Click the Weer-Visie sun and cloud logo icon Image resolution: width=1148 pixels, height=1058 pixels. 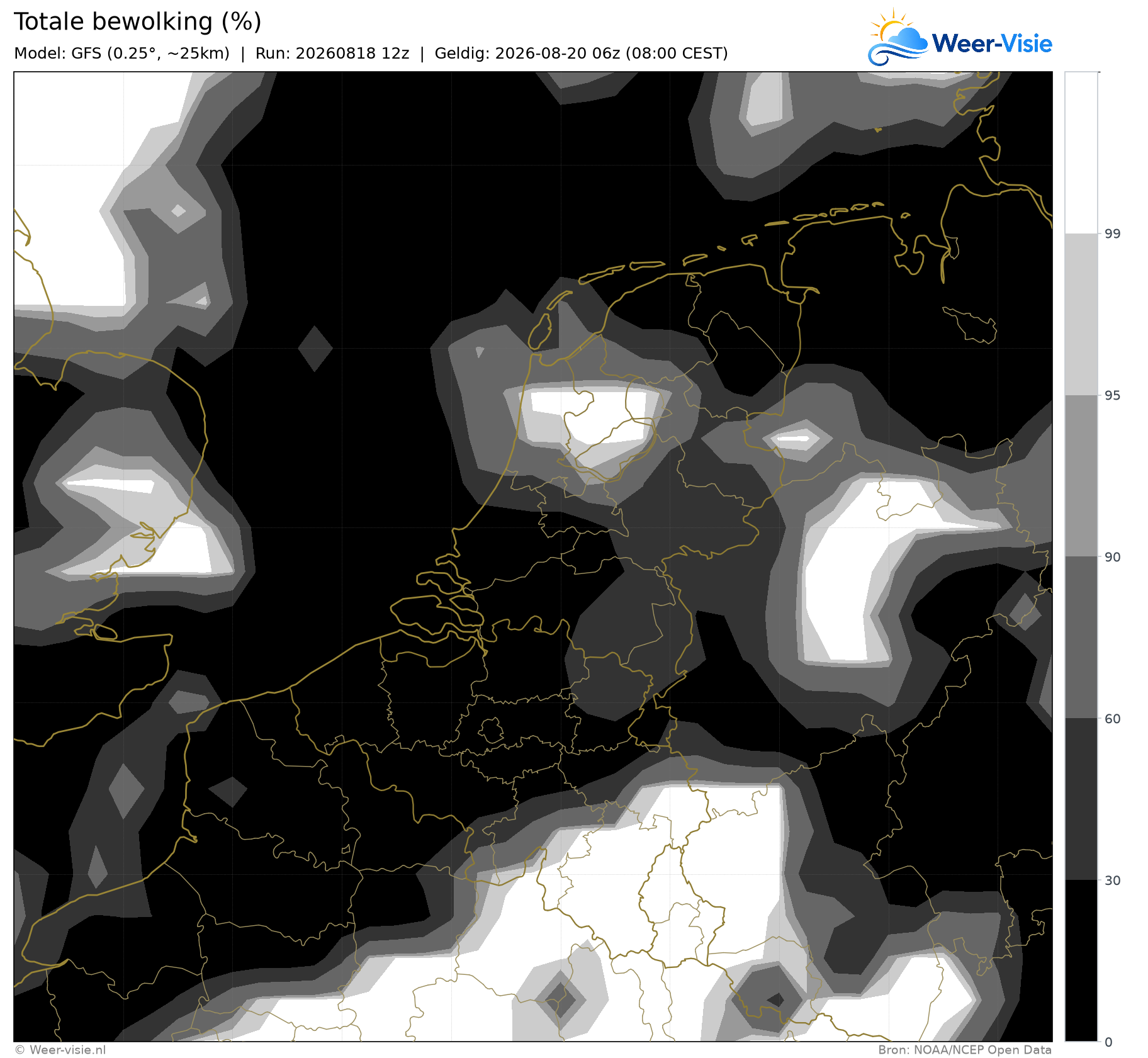(x=898, y=38)
